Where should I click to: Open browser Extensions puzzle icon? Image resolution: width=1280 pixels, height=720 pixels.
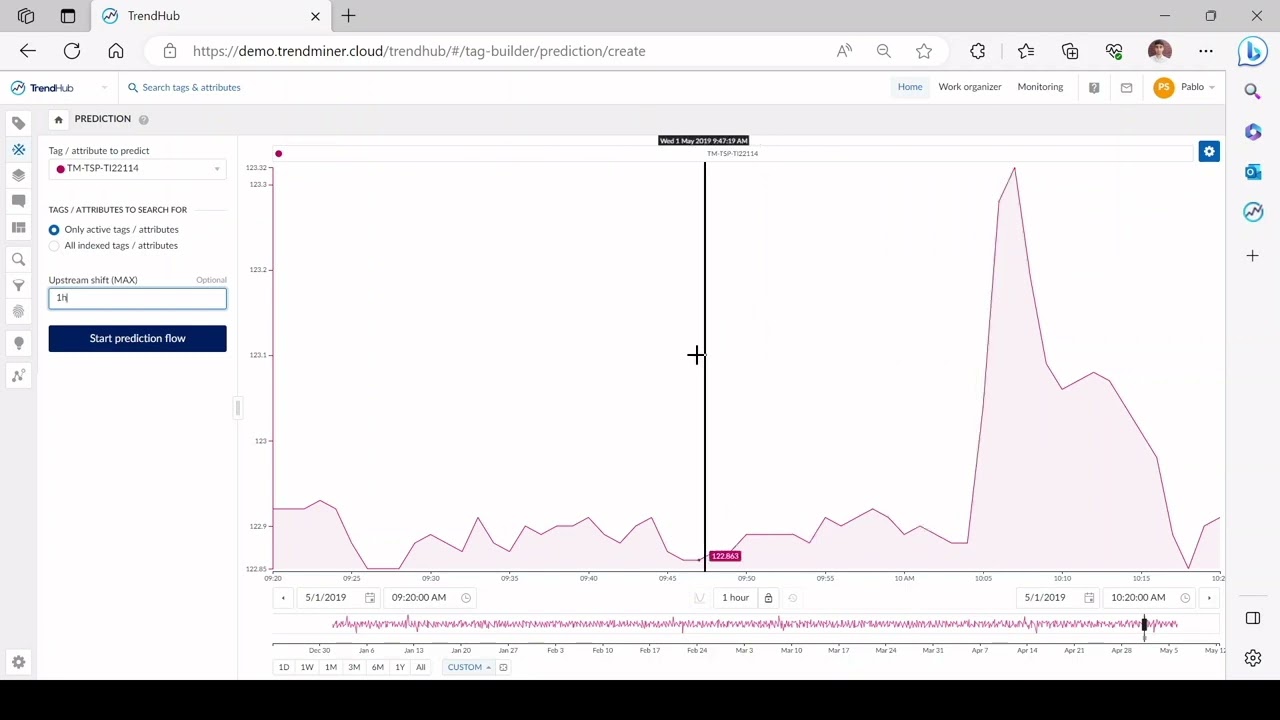(x=977, y=51)
